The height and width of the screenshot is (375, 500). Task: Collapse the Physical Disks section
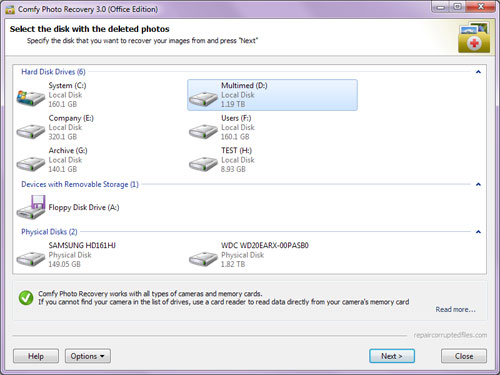tap(478, 232)
